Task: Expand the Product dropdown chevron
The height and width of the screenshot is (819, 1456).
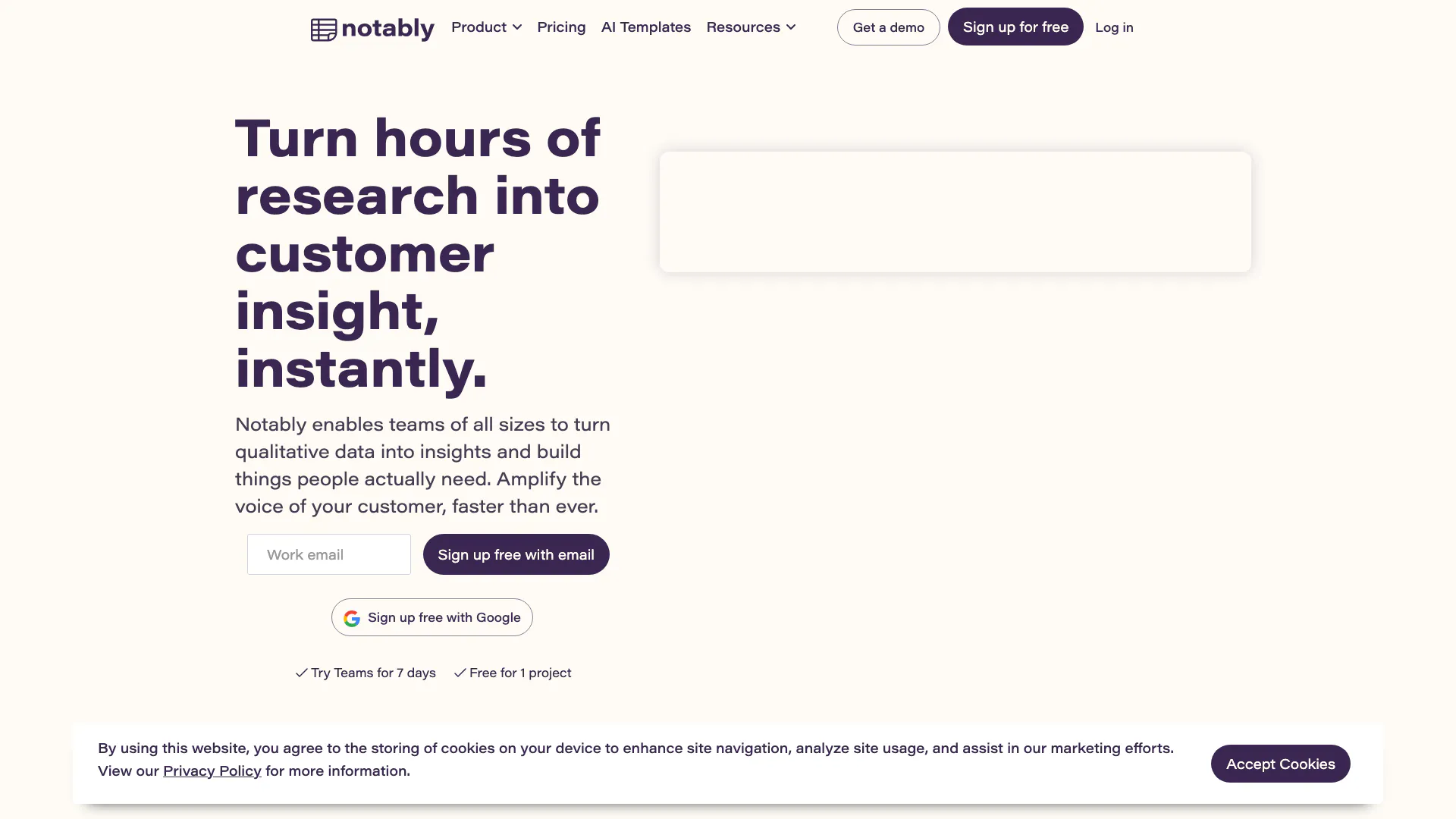Action: point(517,27)
